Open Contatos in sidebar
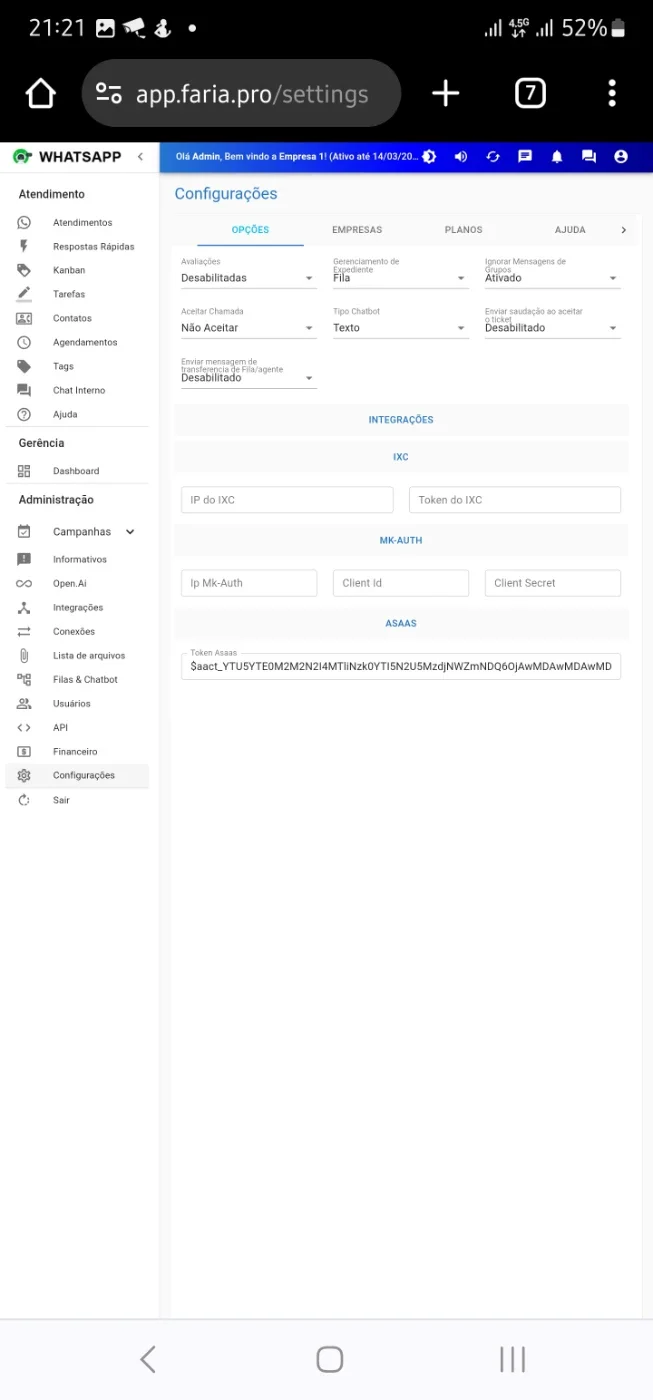The width and height of the screenshot is (653, 1400). coord(78,318)
